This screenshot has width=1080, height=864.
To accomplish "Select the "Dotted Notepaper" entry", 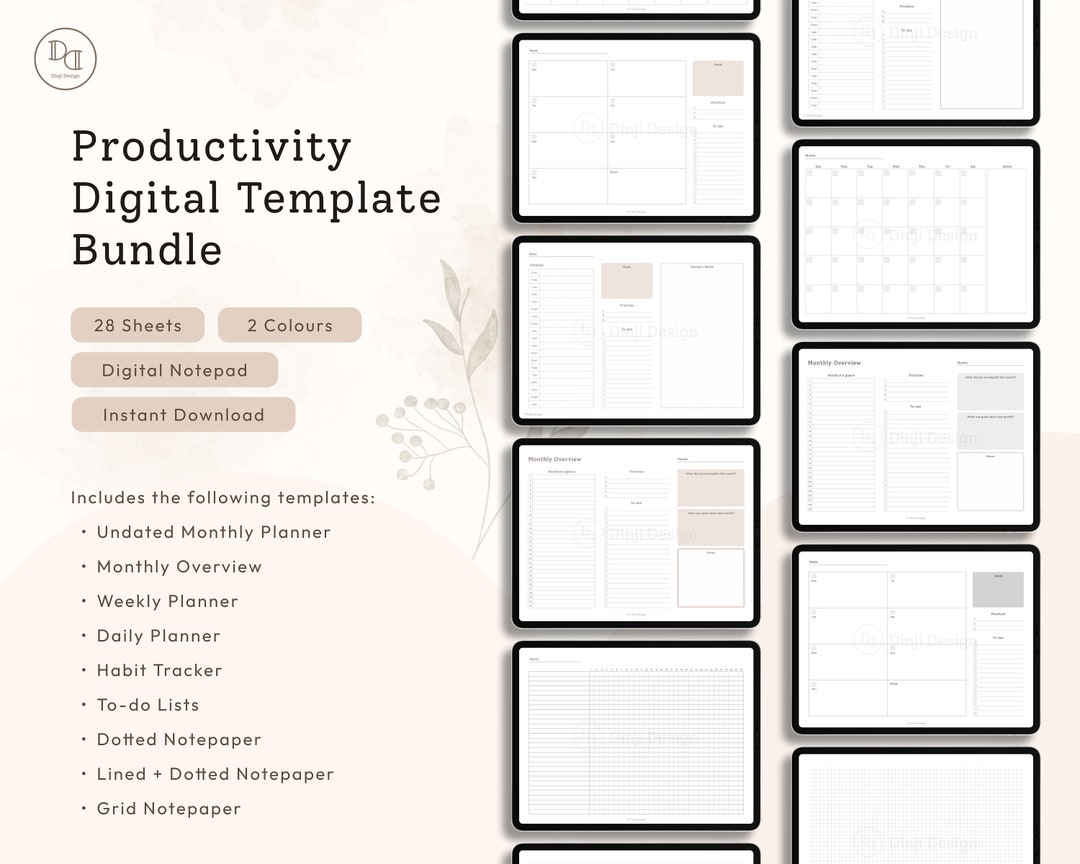I will click(178, 739).
